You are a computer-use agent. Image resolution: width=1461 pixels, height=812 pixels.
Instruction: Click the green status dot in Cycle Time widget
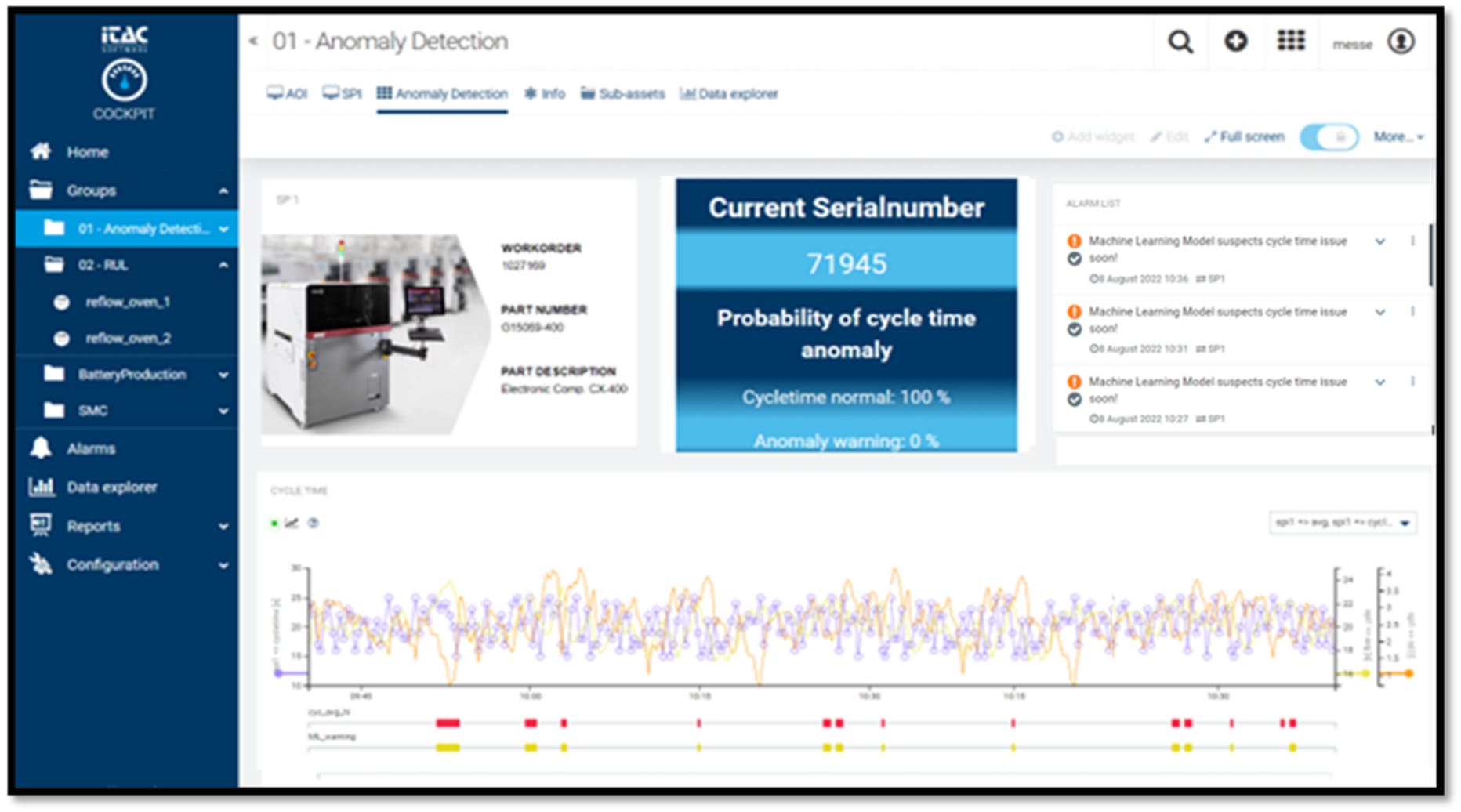coord(274,522)
